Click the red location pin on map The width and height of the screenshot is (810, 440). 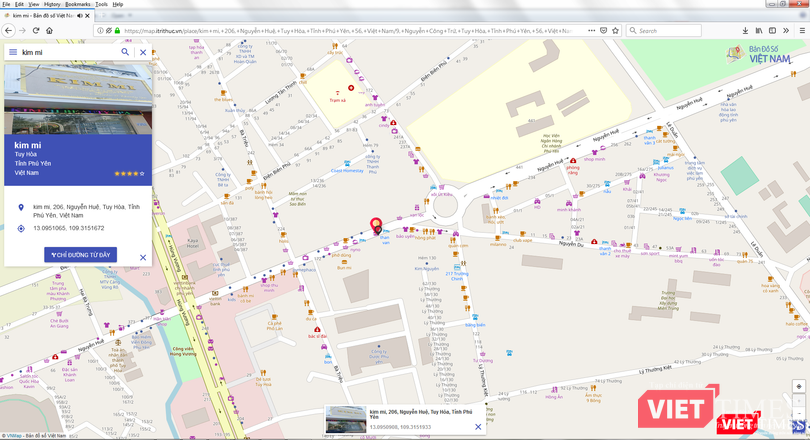pyautogui.click(x=376, y=226)
